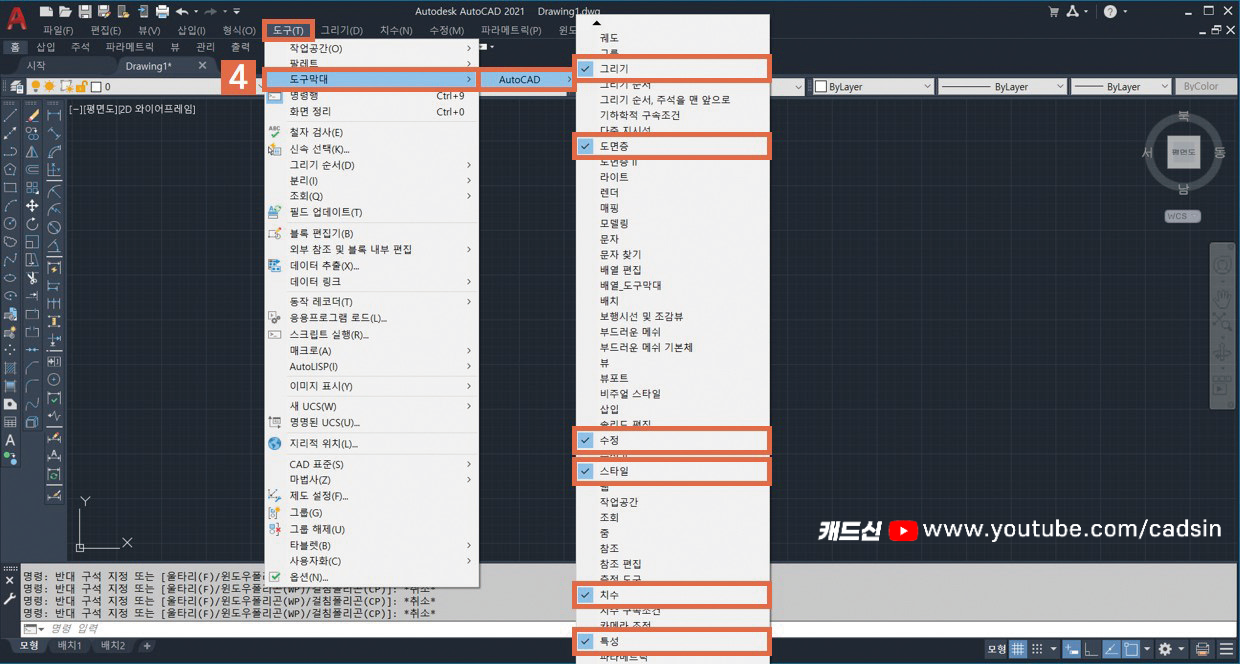Expand the 팔레트 submenu
1240x664 pixels.
tap(371, 63)
